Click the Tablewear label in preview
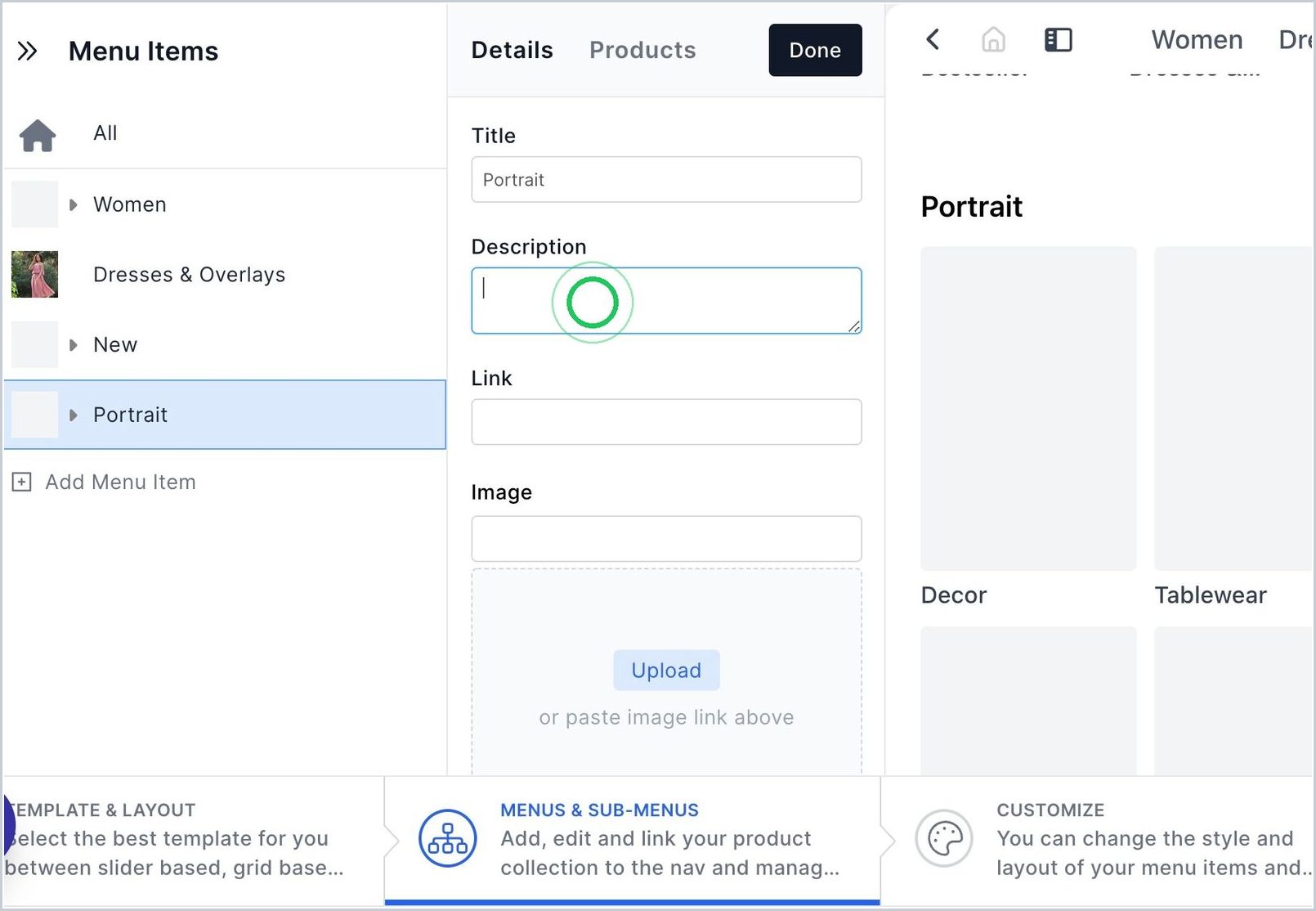This screenshot has width=1316, height=911. pyautogui.click(x=1211, y=595)
